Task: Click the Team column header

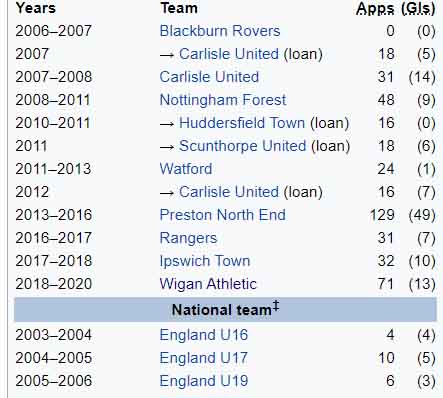Action: tap(179, 8)
